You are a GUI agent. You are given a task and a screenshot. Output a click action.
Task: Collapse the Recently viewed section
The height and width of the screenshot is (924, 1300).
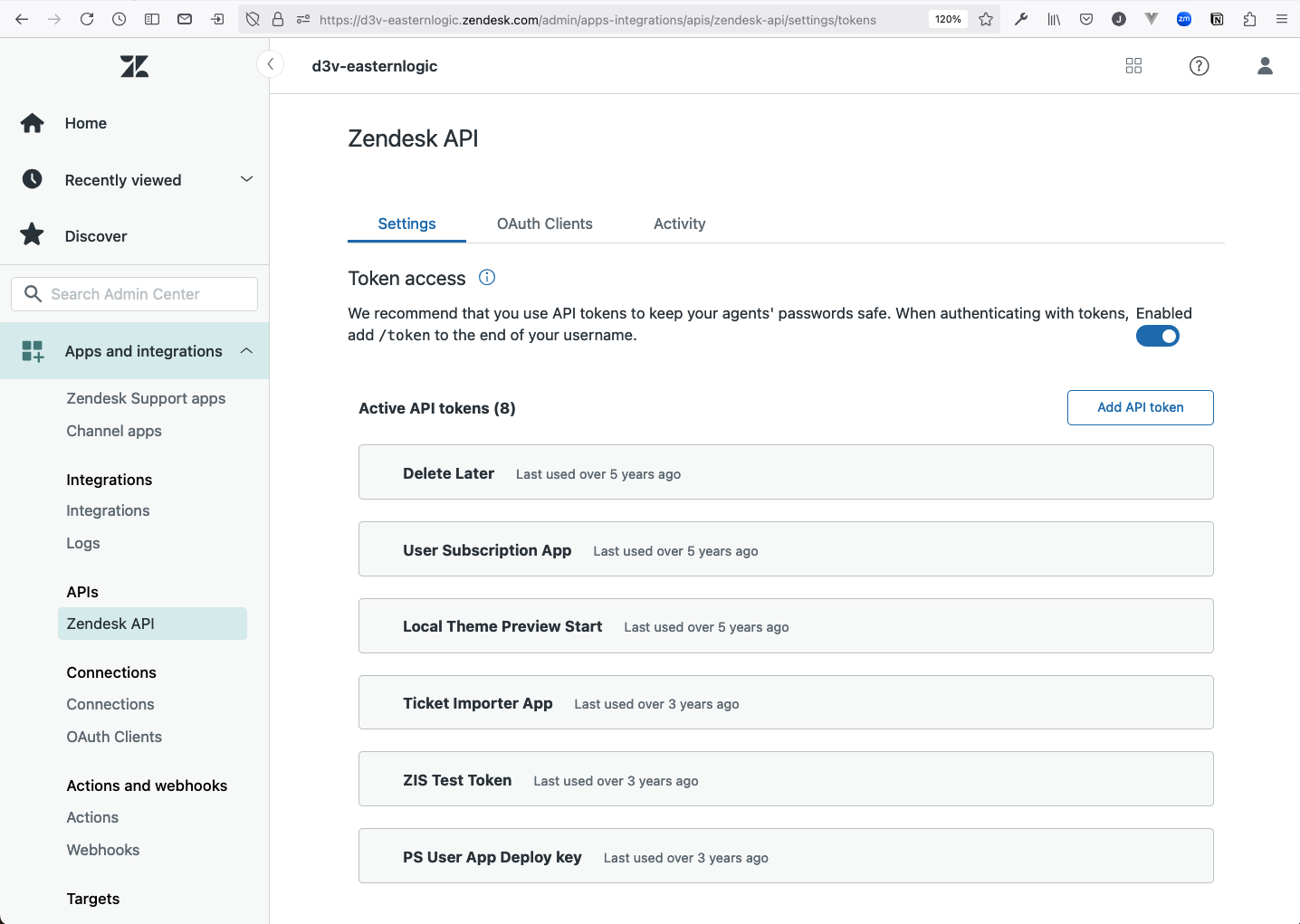click(246, 179)
